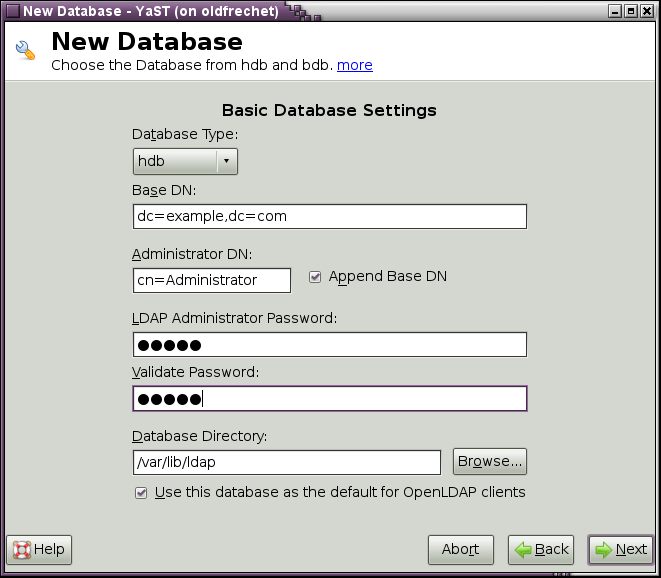Click the Validate Password field
The height and width of the screenshot is (578, 661).
329,399
